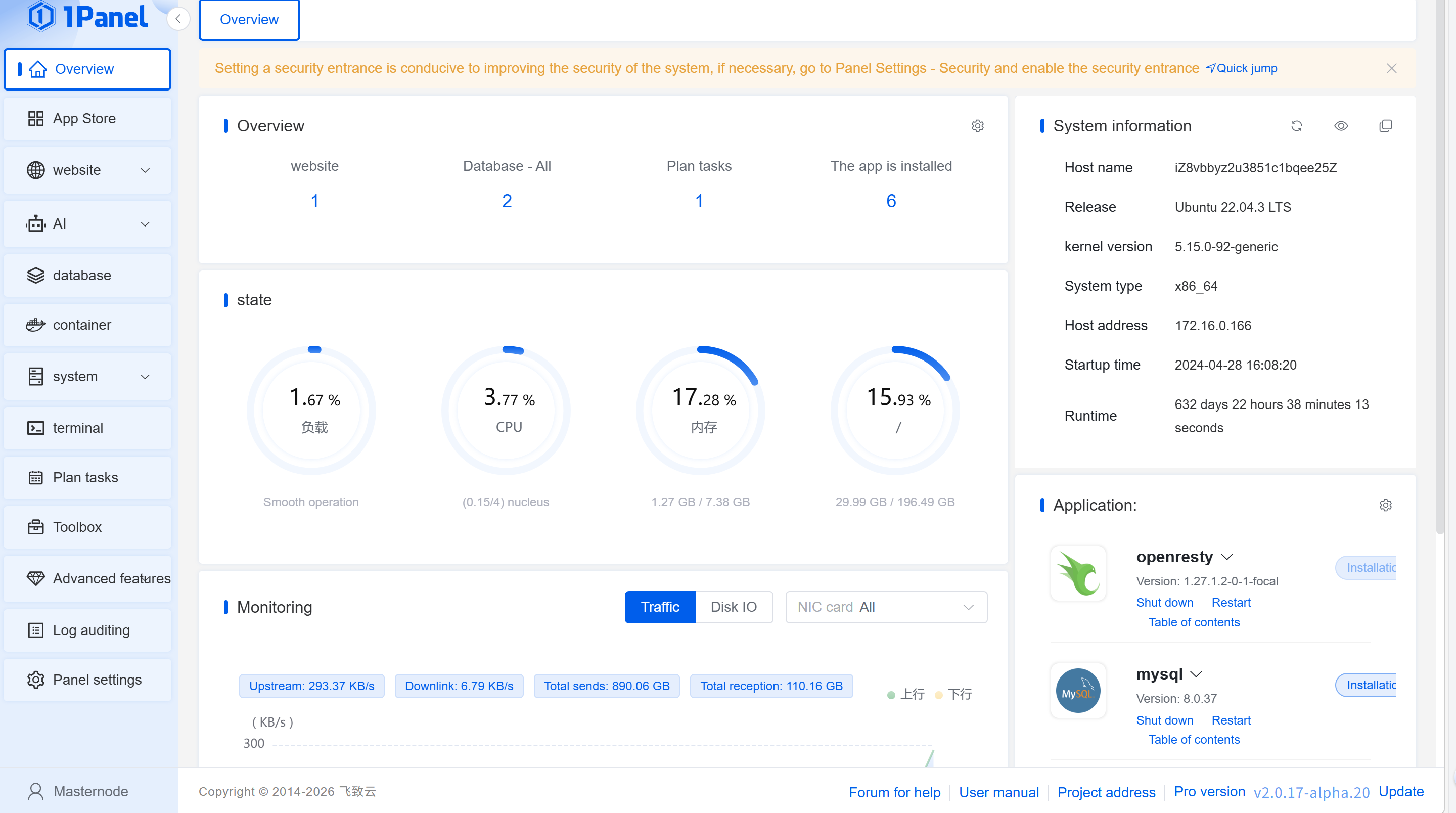Click the openresty app icon
Viewport: 1456px width, 813px height.
[1078, 573]
